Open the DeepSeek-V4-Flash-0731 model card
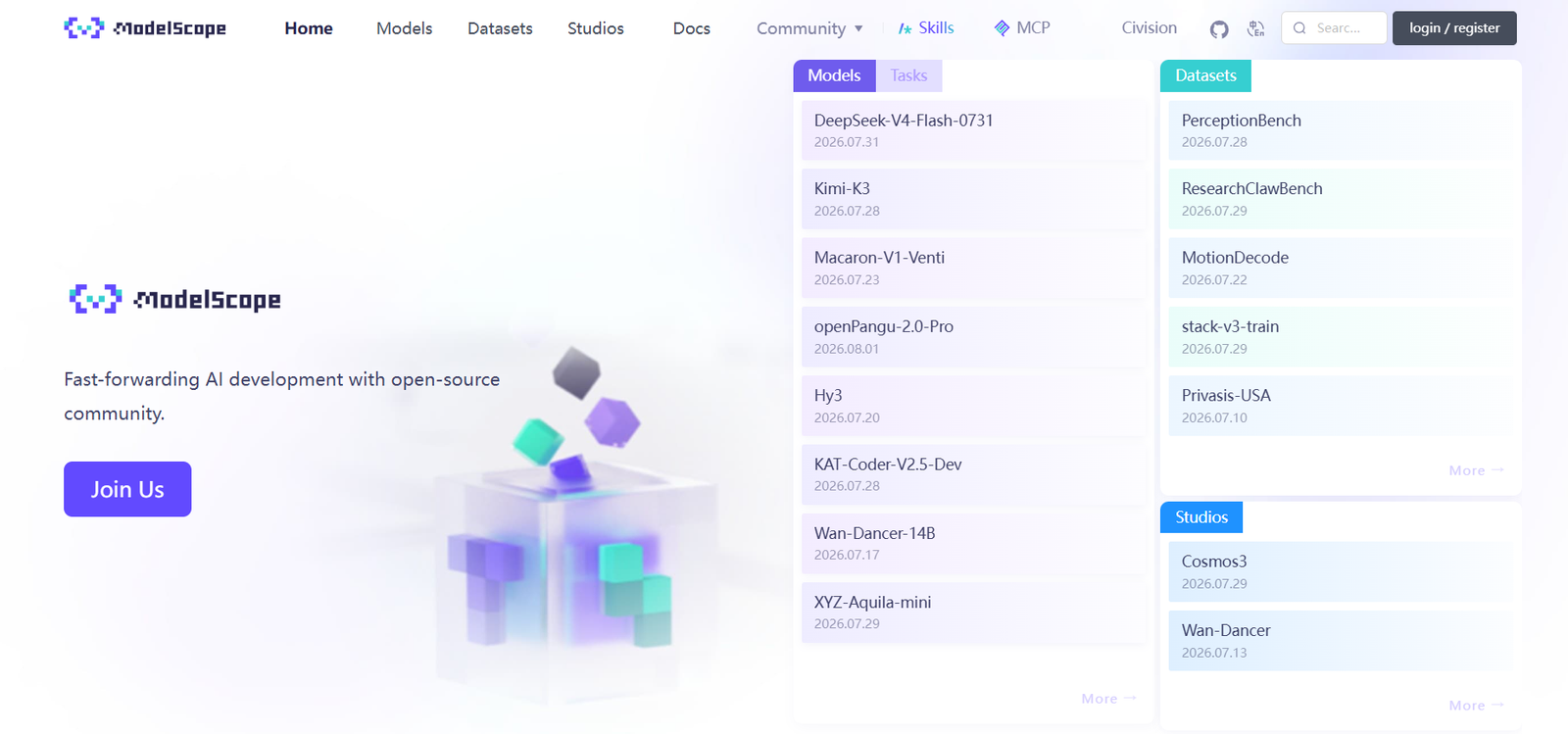1568x734 pixels. pos(973,130)
